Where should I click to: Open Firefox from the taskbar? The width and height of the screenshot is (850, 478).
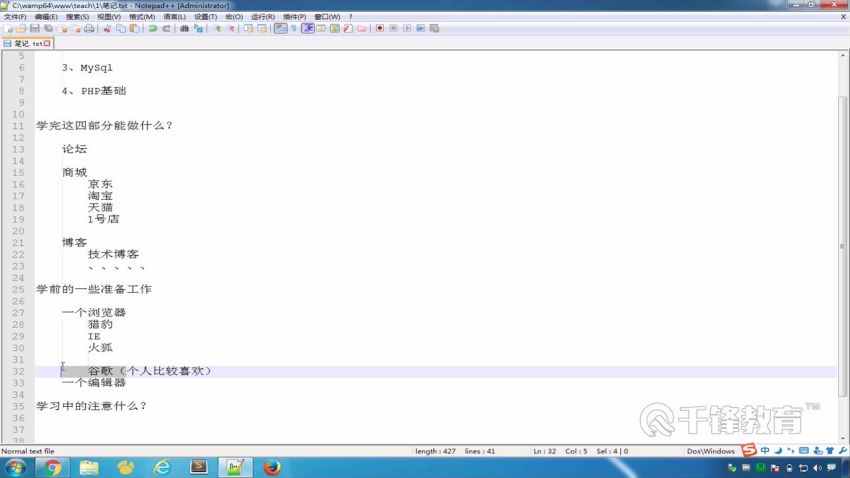click(272, 467)
